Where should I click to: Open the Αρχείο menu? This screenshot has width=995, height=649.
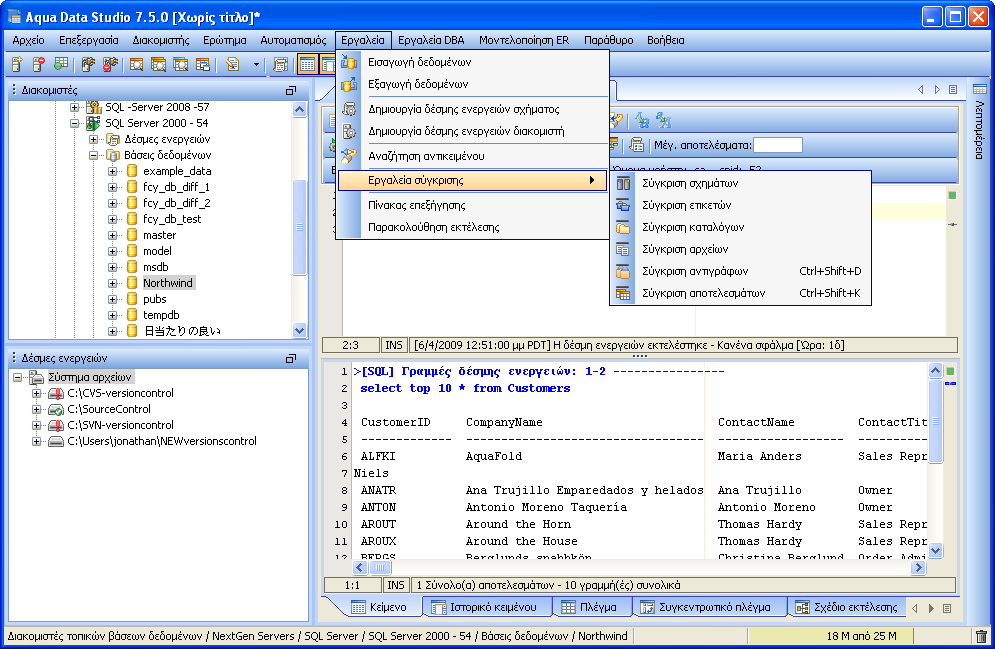coord(29,40)
